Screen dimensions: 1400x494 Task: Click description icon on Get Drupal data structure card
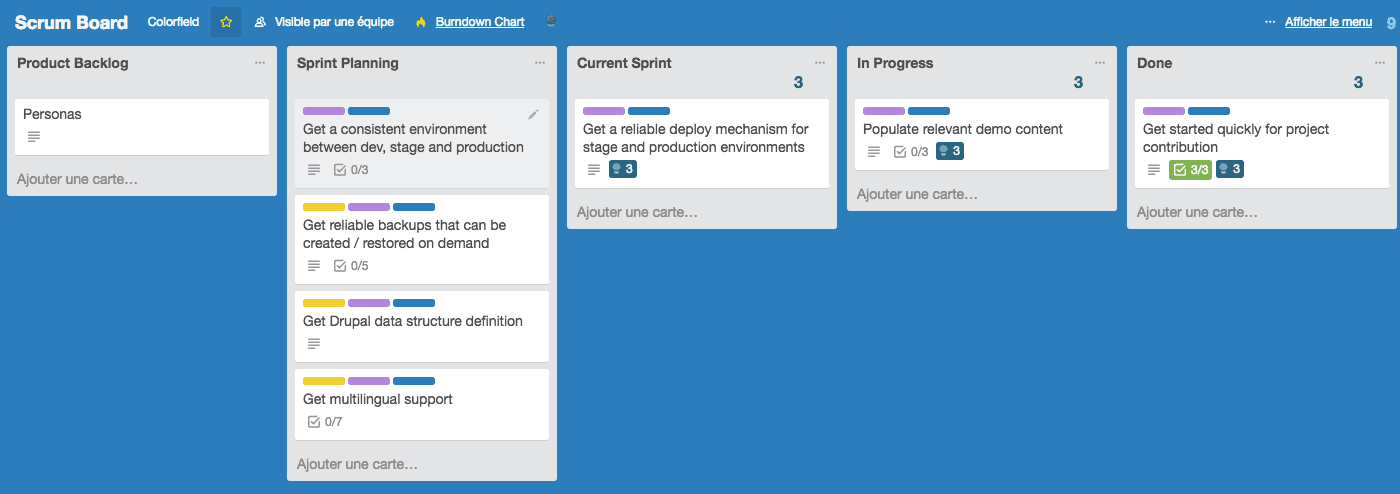314,343
